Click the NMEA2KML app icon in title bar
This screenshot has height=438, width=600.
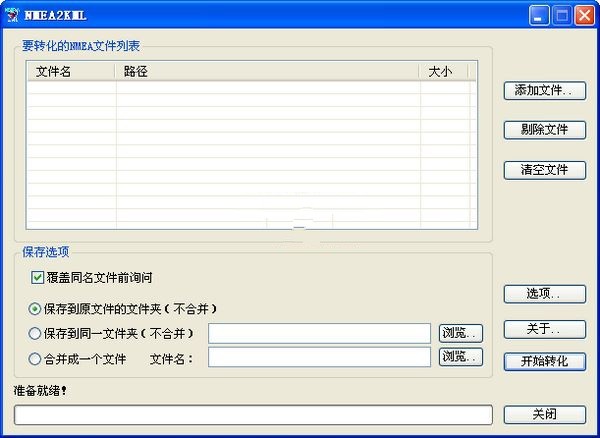[x=12, y=15]
